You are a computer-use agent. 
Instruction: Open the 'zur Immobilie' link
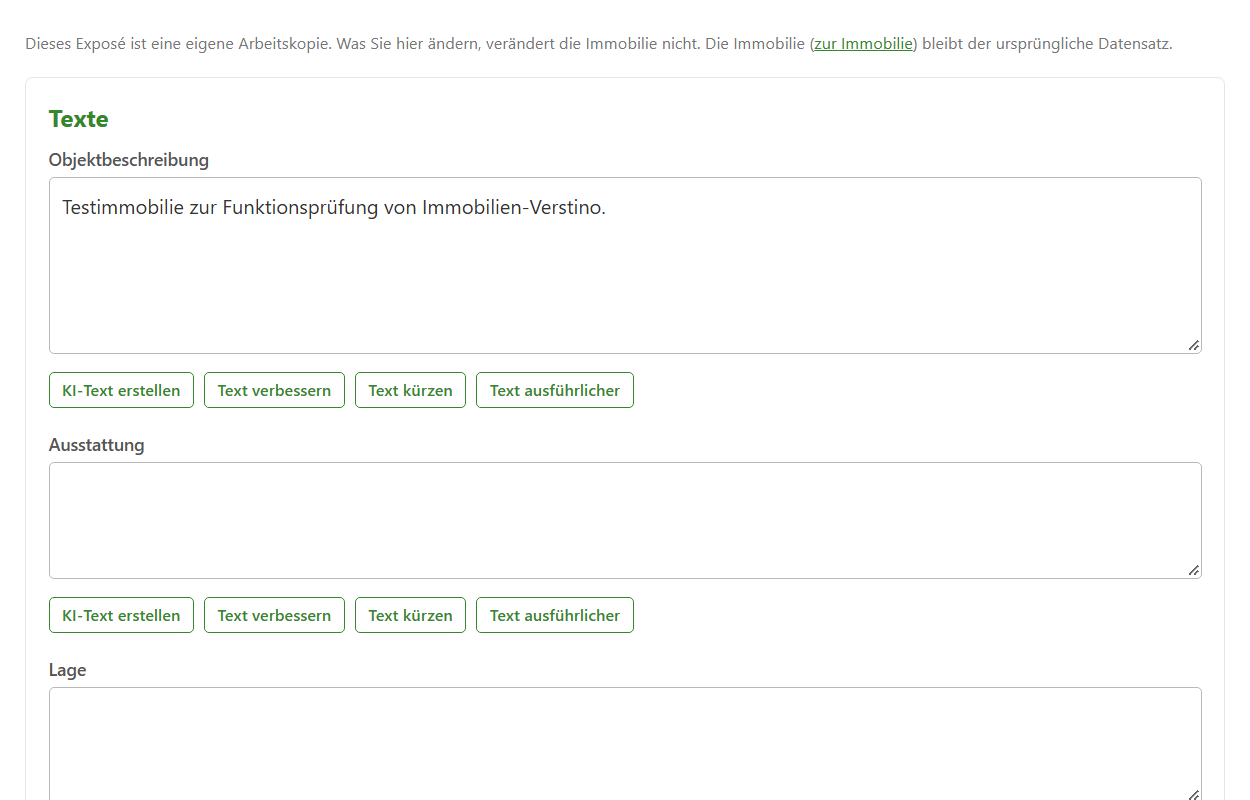[863, 44]
